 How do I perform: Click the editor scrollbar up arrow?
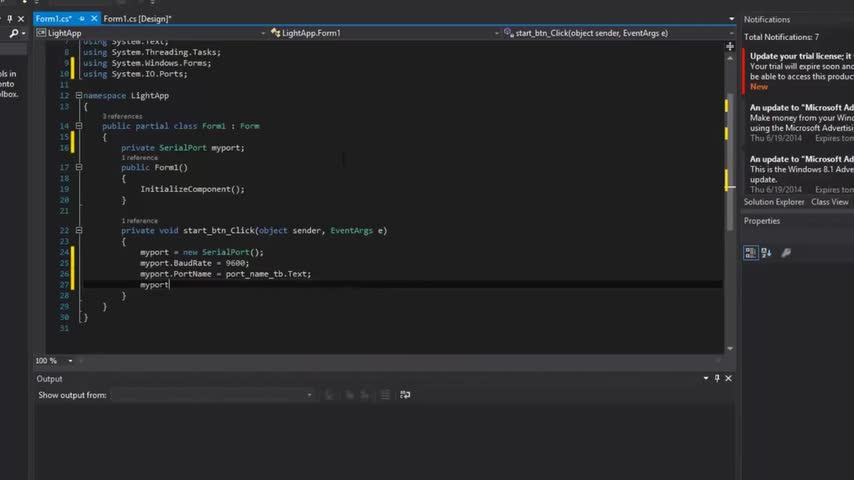(730, 58)
